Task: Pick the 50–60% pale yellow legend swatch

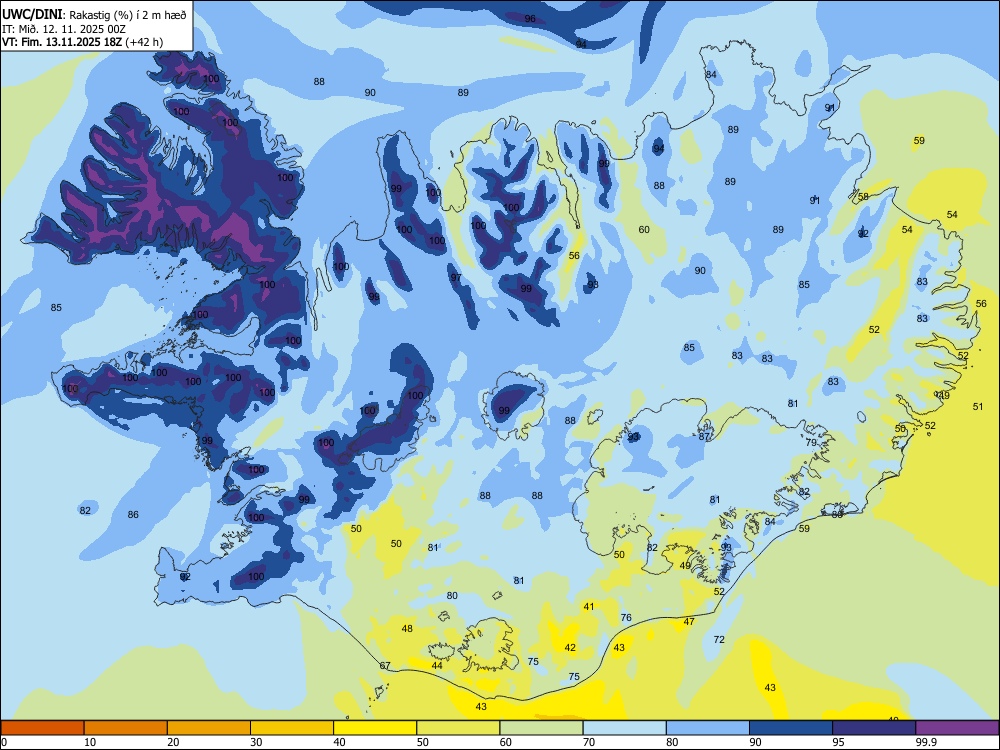Action: click(458, 728)
